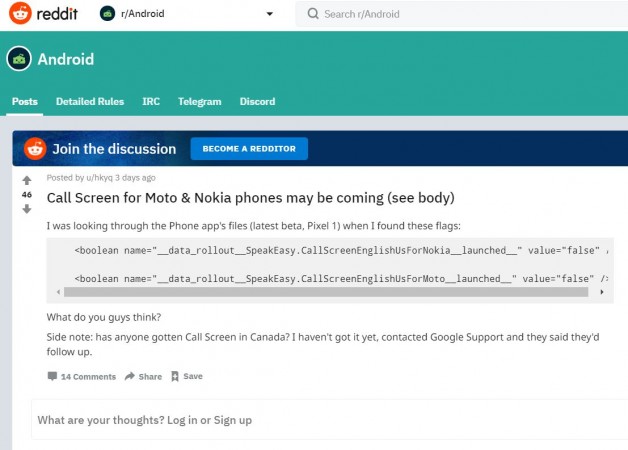Click the CallScreenEnglishUsForMoto code line

point(341,279)
